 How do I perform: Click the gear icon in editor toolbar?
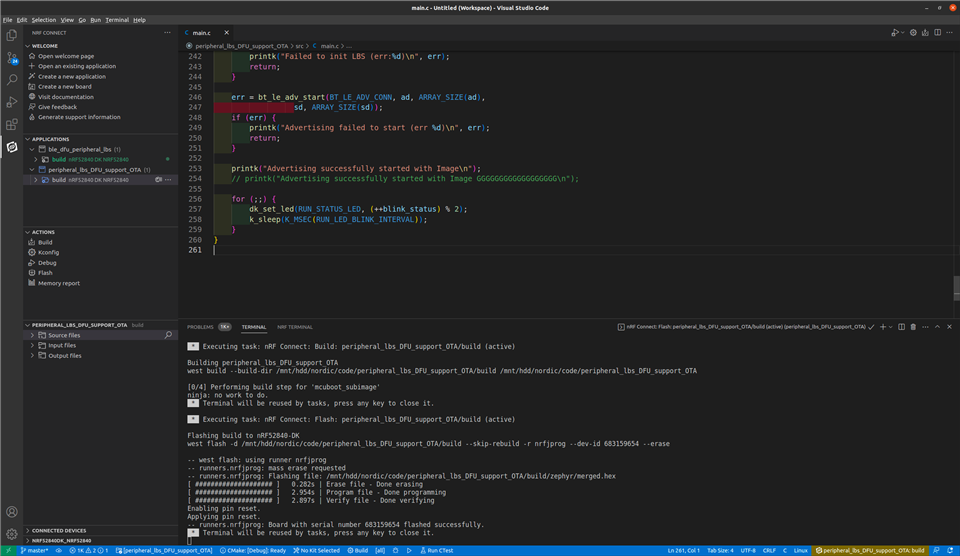tap(913, 33)
